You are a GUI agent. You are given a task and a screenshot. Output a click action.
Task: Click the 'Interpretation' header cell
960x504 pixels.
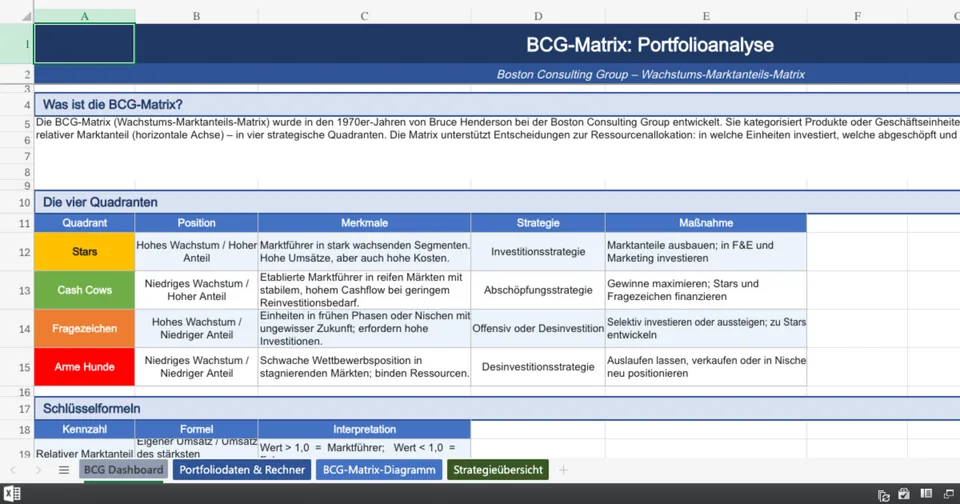pos(364,429)
